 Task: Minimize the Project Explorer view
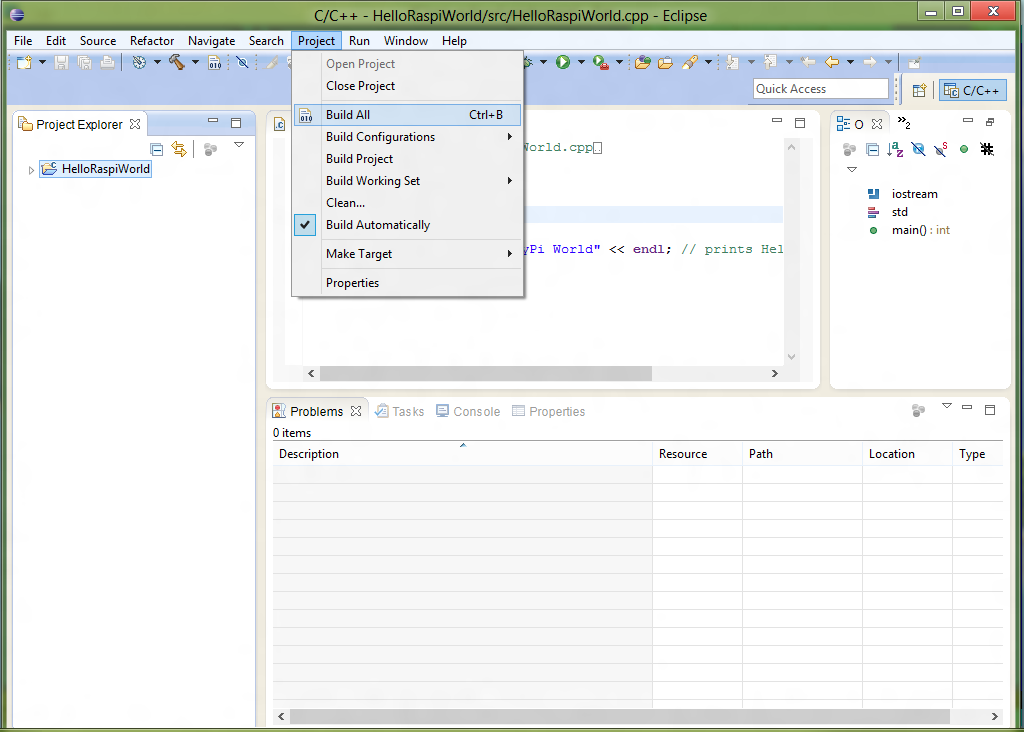click(213, 121)
